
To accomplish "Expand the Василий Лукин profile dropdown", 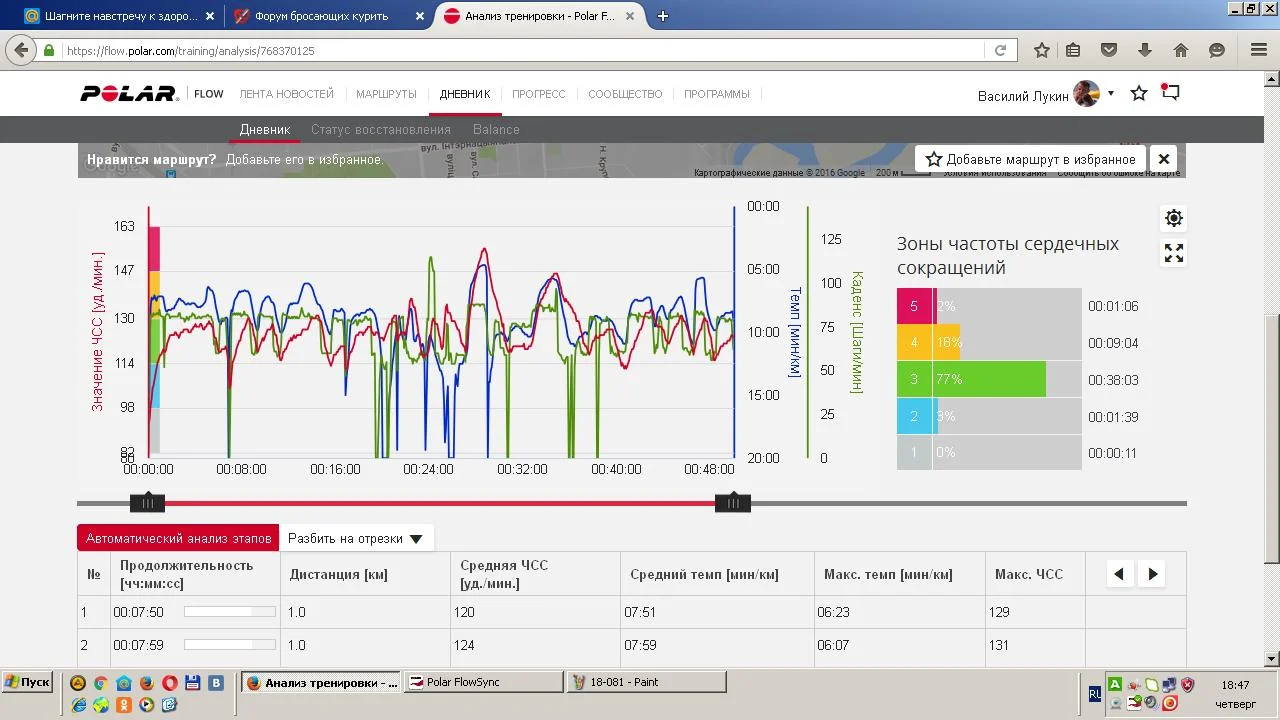I will click(1110, 94).
